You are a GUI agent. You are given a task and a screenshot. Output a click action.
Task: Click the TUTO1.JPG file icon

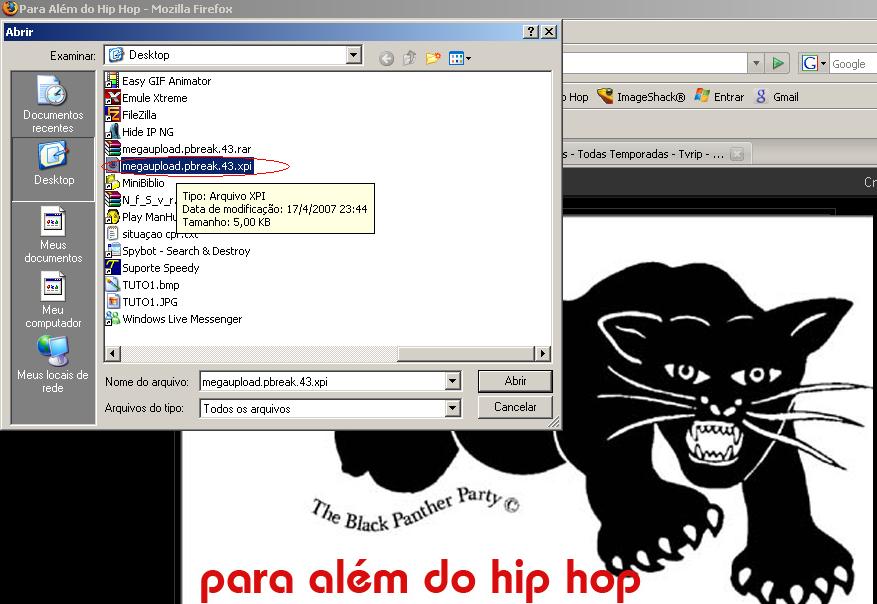pos(112,302)
